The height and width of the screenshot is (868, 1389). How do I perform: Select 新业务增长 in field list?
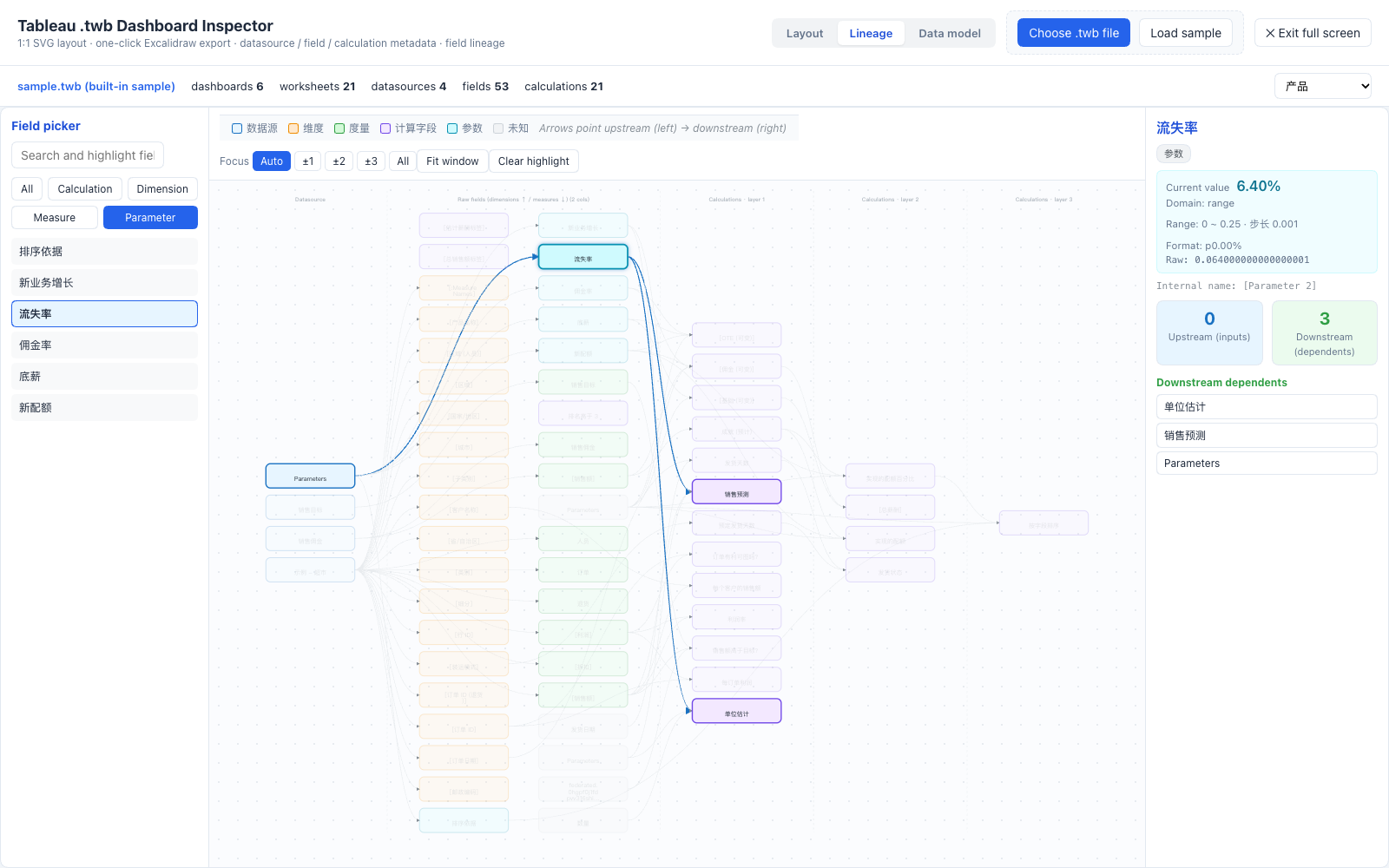104,283
